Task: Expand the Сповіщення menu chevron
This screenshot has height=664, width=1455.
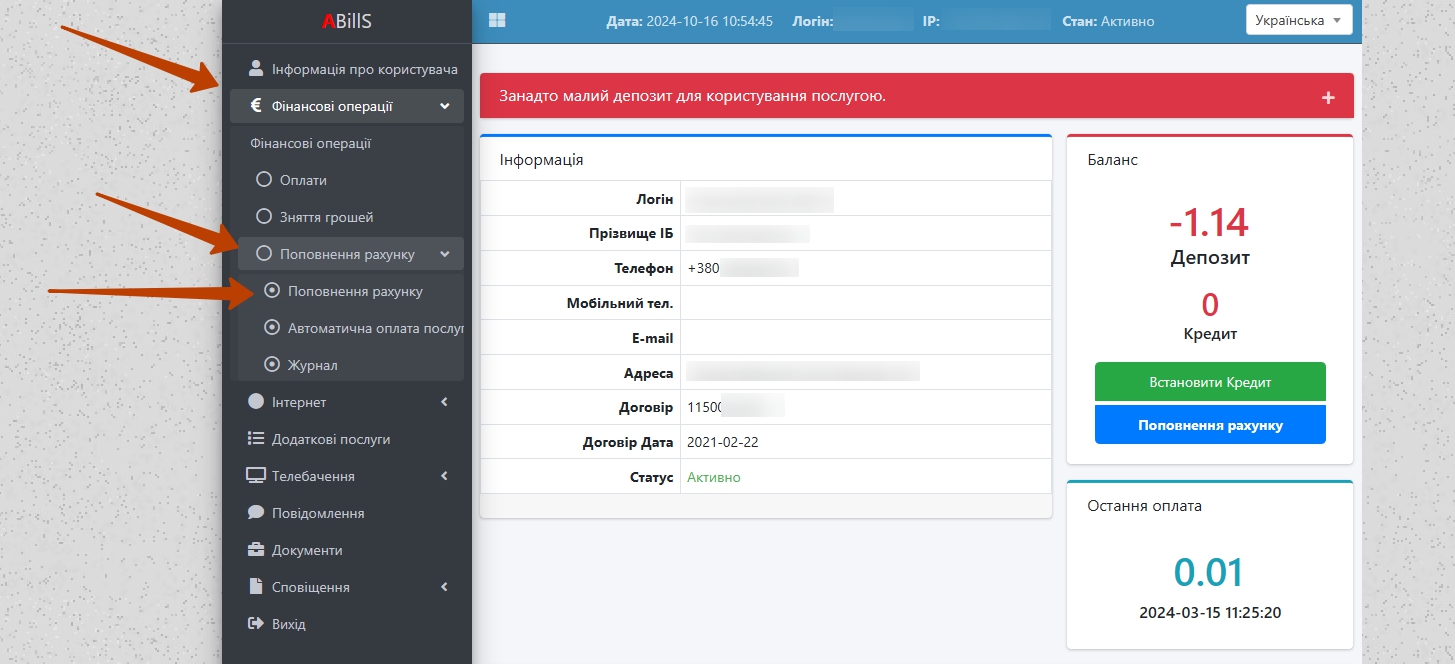Action: pos(444,587)
